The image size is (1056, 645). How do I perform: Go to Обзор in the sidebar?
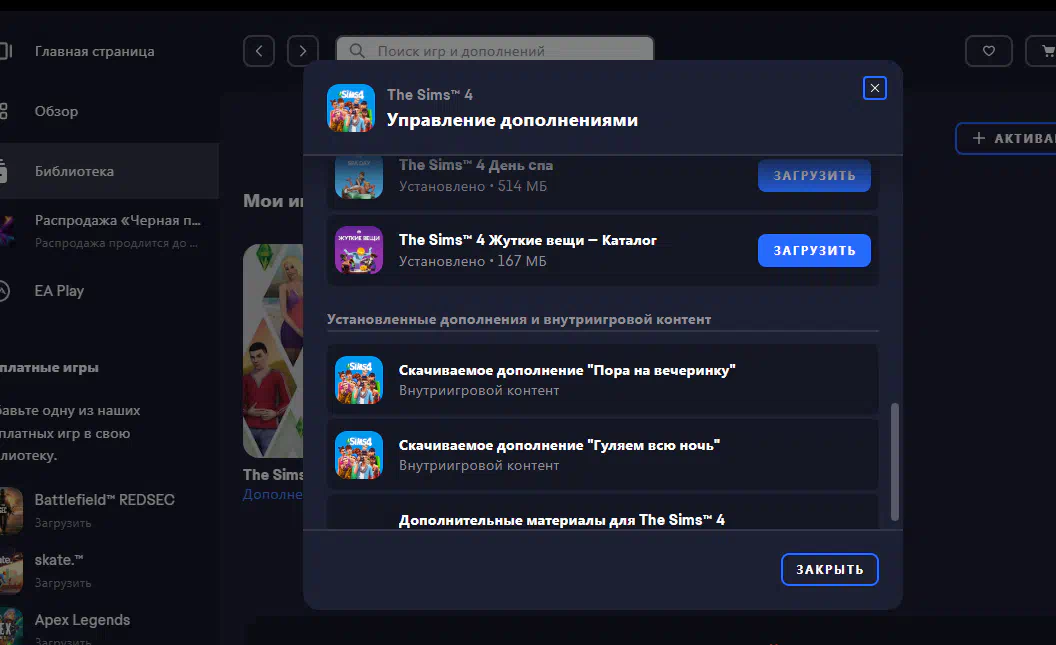point(56,111)
